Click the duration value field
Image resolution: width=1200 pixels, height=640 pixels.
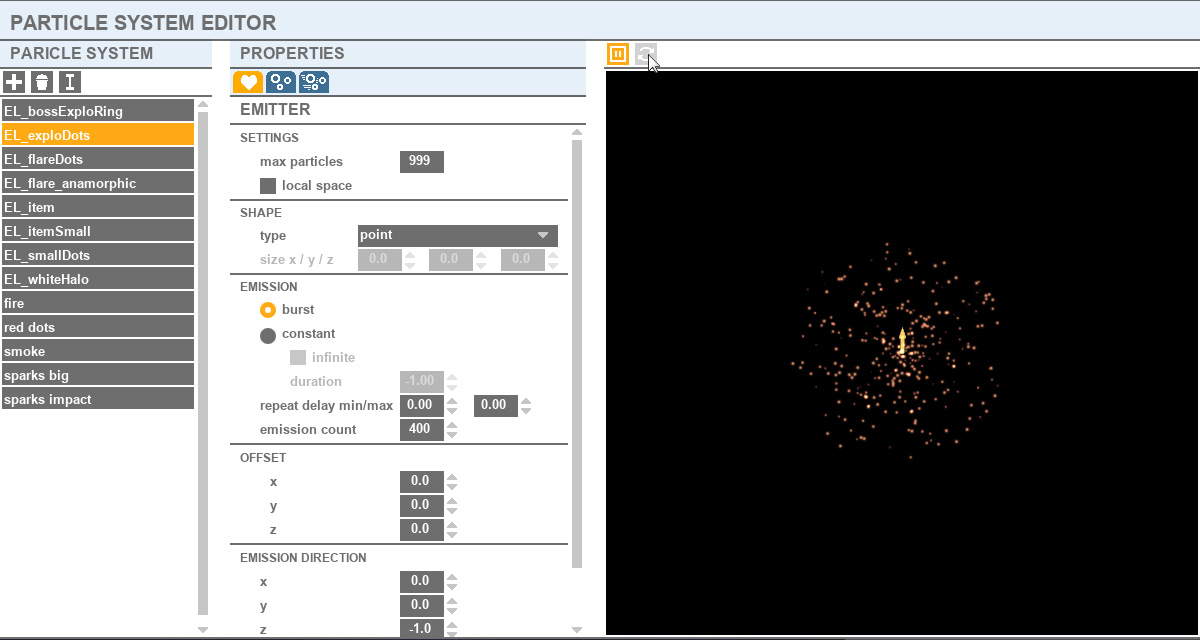[x=422, y=381]
